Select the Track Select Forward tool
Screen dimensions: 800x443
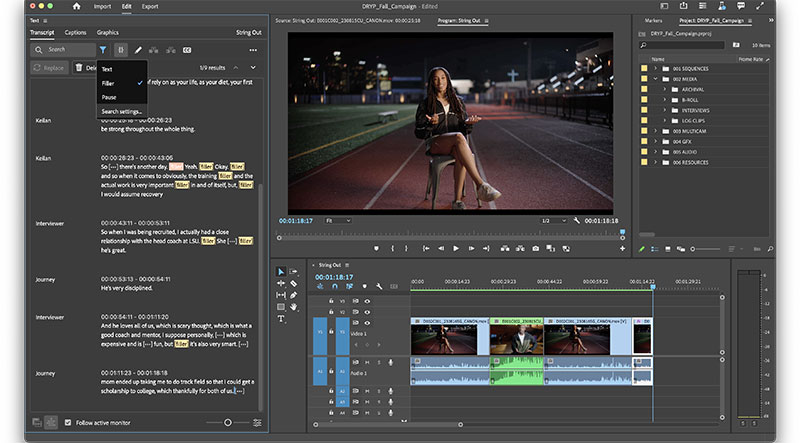[x=293, y=272]
